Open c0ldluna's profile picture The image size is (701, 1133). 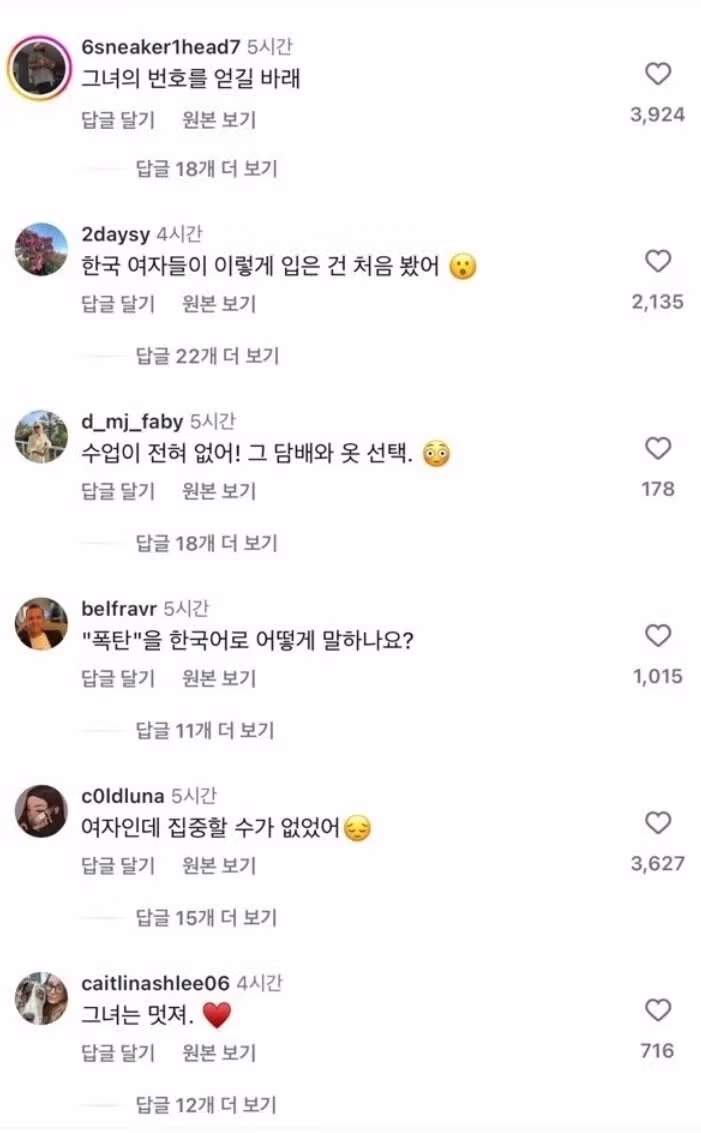click(41, 811)
